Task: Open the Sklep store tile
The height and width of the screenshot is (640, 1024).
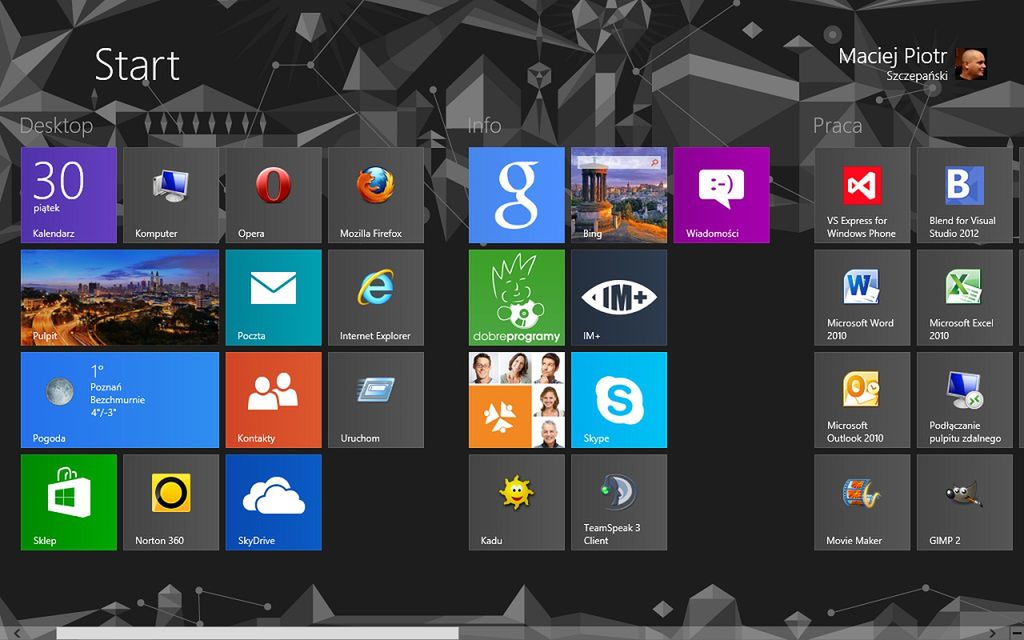Action: pos(69,502)
